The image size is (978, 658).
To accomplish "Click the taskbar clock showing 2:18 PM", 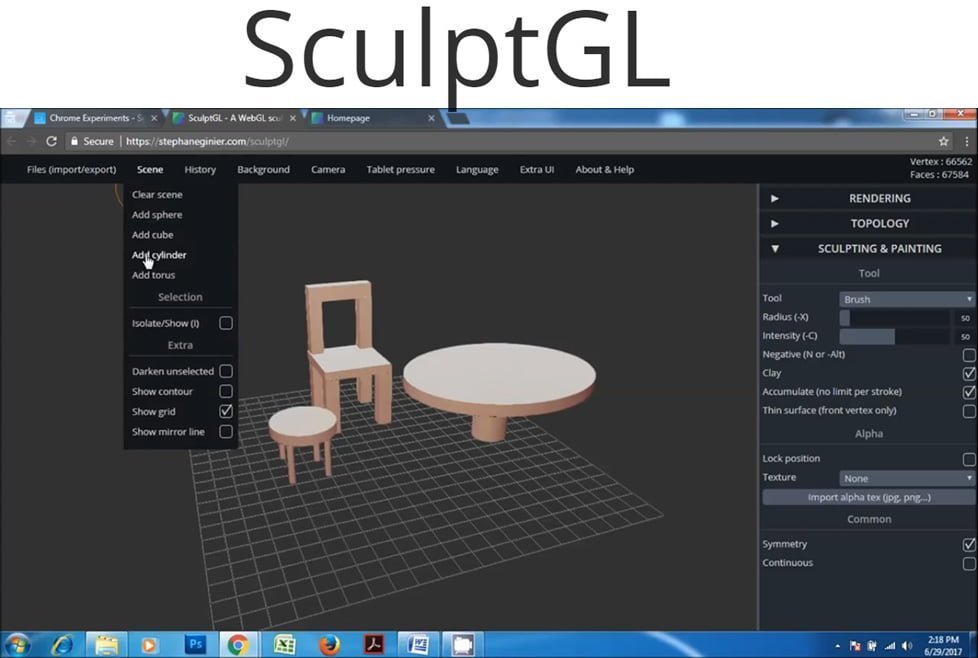I will click(942, 646).
